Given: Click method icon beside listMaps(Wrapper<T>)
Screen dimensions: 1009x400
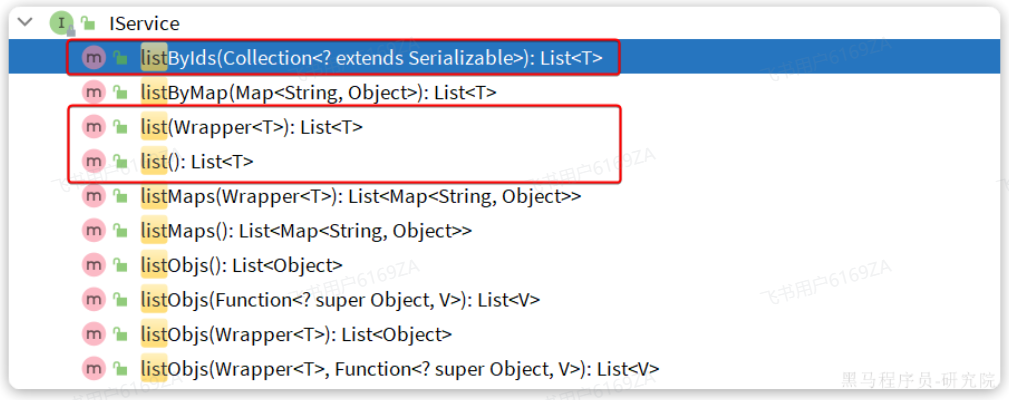Looking at the screenshot, I should (93, 196).
